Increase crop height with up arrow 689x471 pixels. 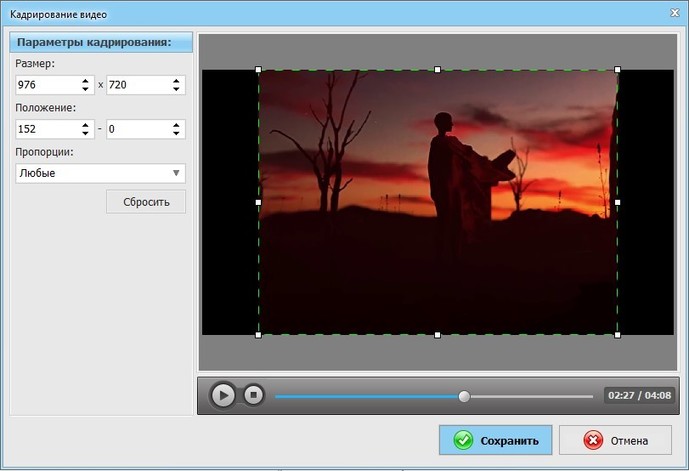177,80
